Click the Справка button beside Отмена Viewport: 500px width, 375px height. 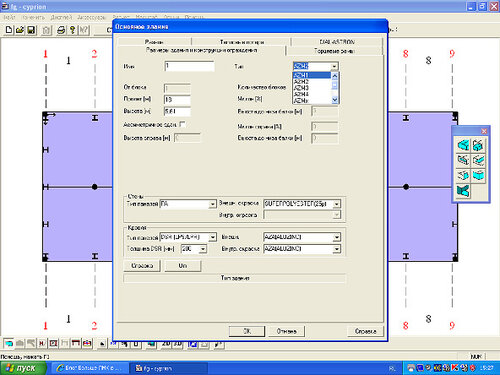point(365,331)
